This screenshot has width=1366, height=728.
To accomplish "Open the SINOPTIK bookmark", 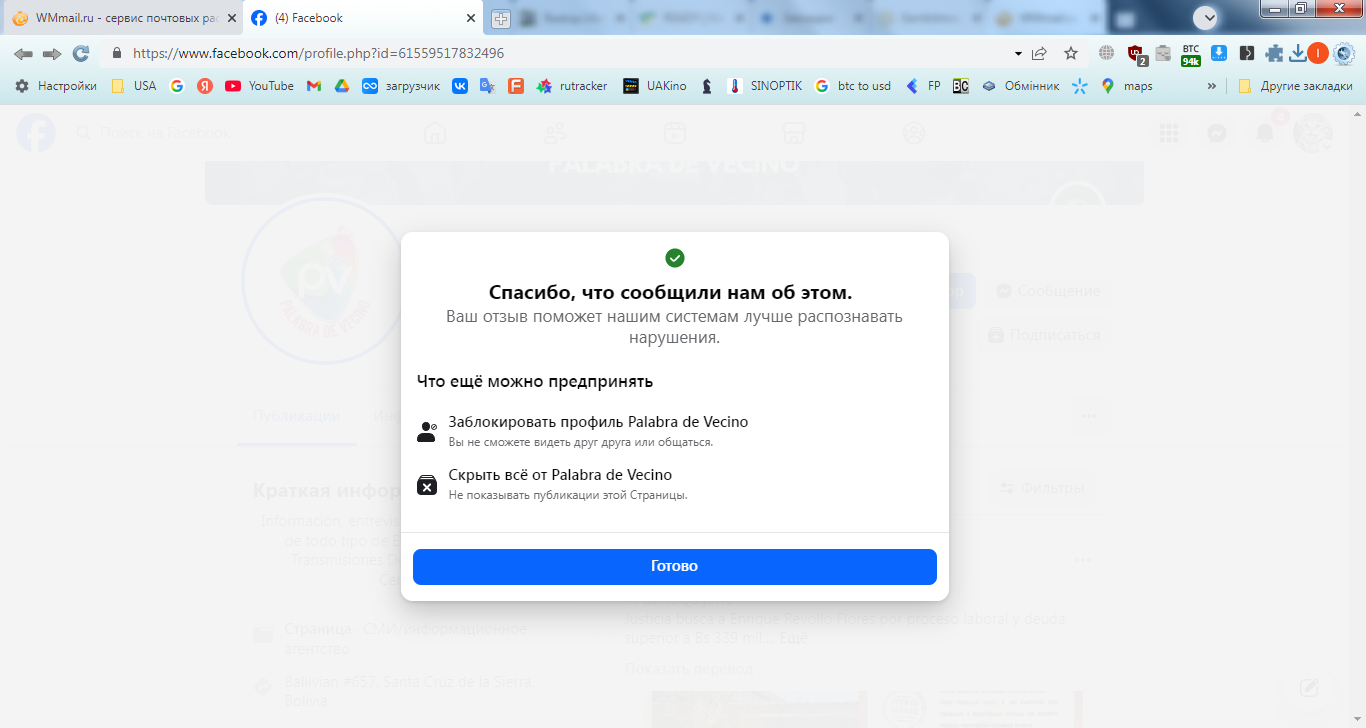I will tap(765, 86).
